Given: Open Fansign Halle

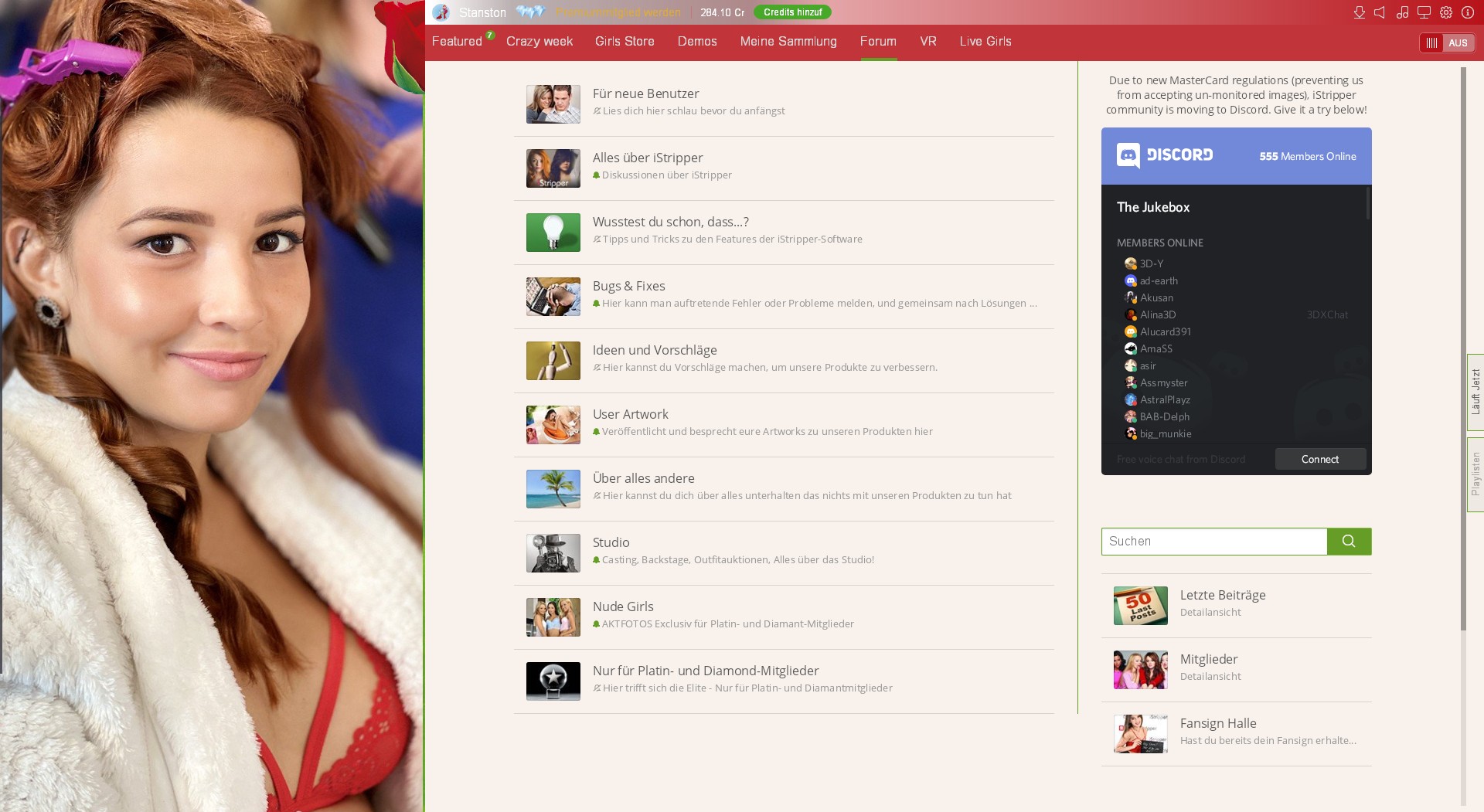Looking at the screenshot, I should tap(1237, 734).
